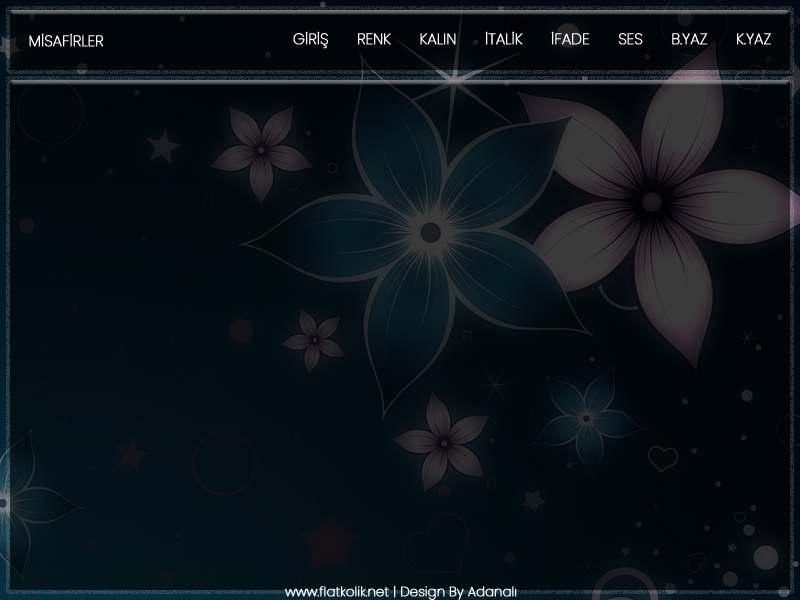Select K.YAZ smaller text option
800x600 pixels.
click(753, 39)
